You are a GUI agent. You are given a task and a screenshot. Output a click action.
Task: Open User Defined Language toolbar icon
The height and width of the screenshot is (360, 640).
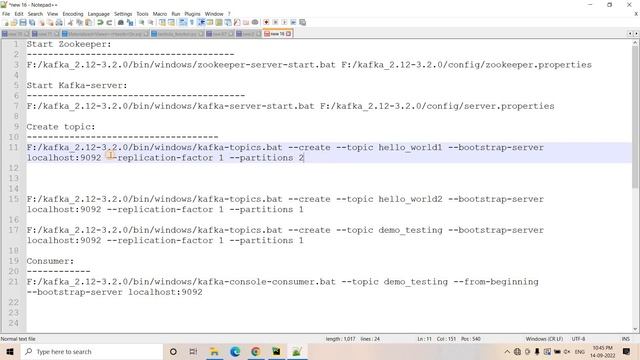point(210,22)
